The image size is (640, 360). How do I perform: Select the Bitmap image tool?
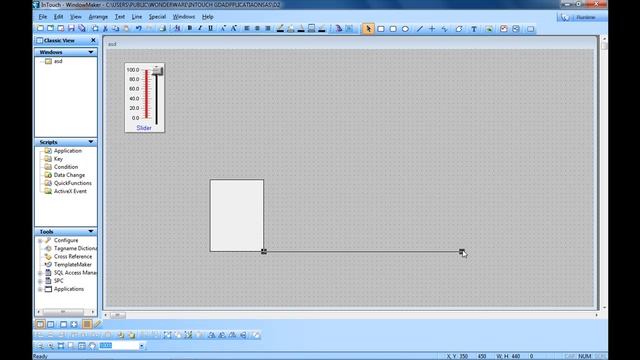click(489, 29)
